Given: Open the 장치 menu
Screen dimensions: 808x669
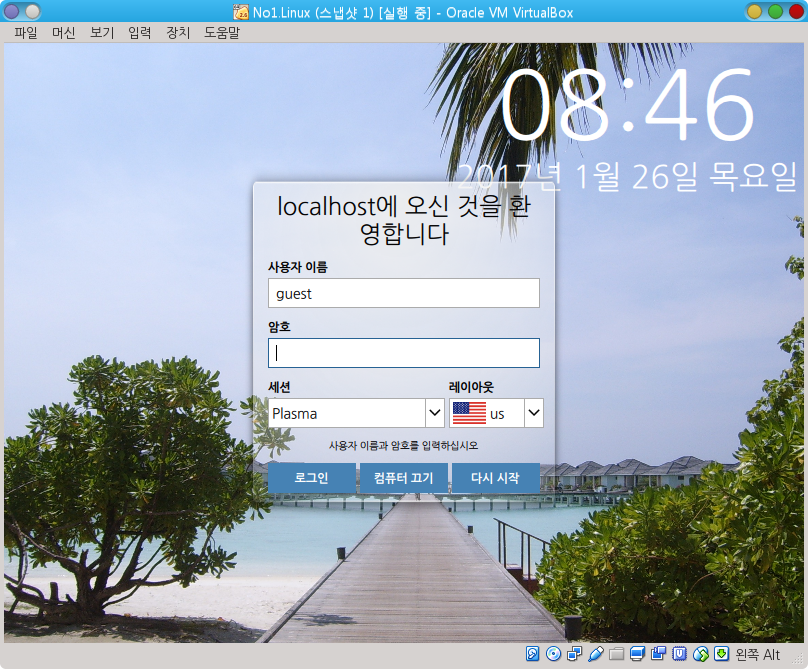Looking at the screenshot, I should tap(178, 33).
